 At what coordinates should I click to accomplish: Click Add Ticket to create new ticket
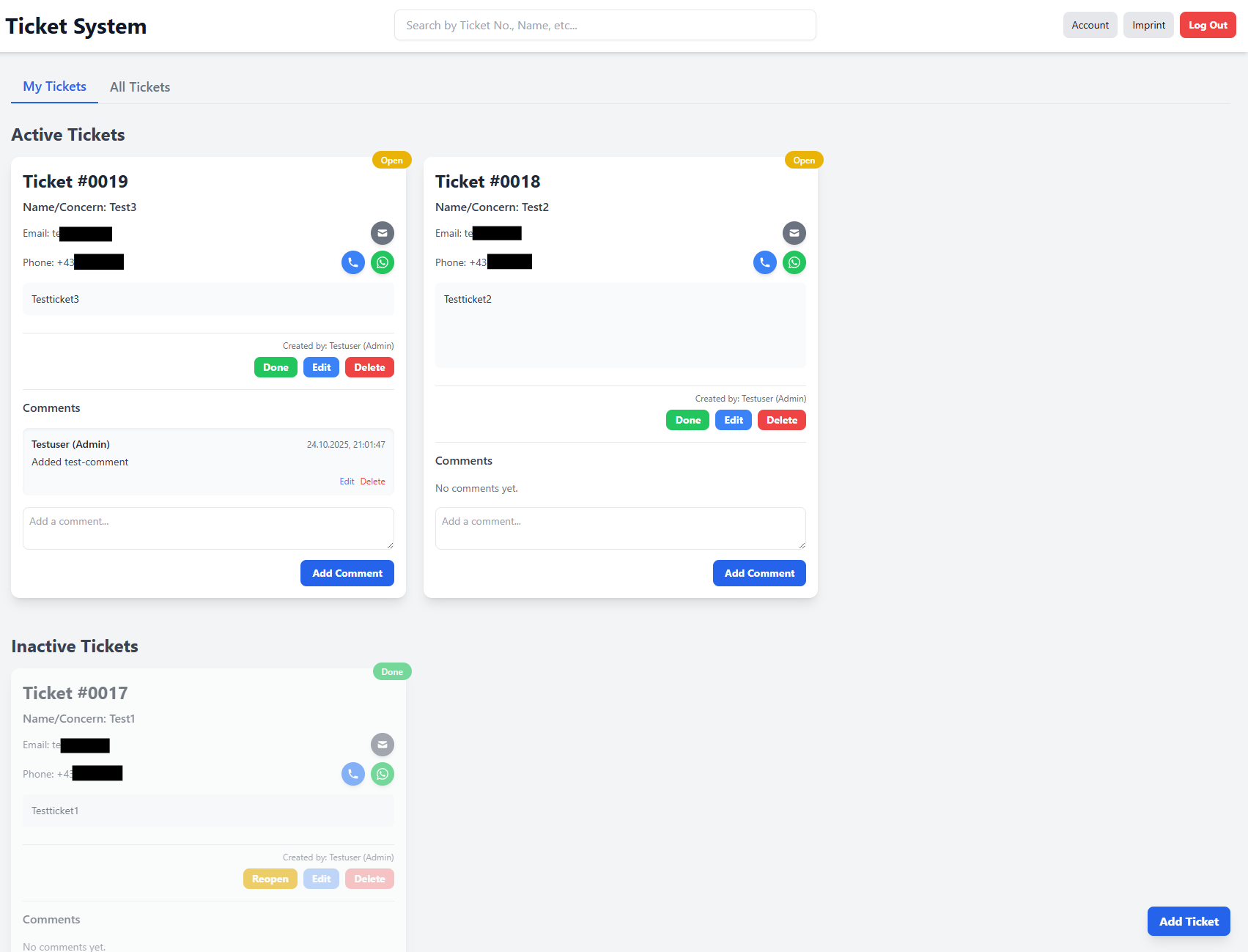[1188, 921]
